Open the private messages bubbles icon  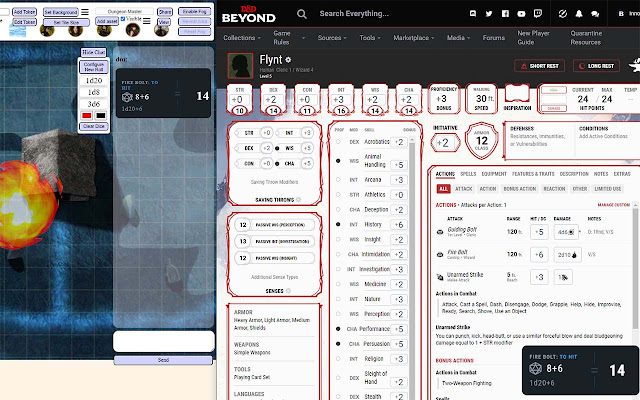click(x=595, y=14)
